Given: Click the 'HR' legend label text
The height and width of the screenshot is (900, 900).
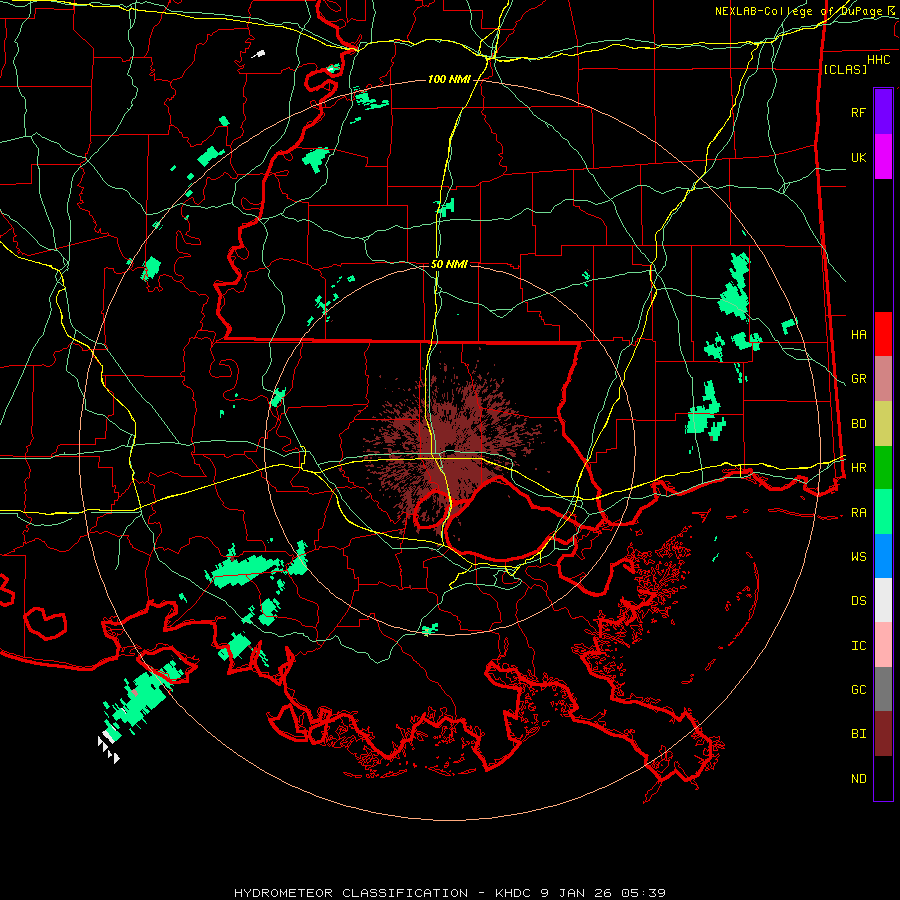Looking at the screenshot, I should pos(858,468).
